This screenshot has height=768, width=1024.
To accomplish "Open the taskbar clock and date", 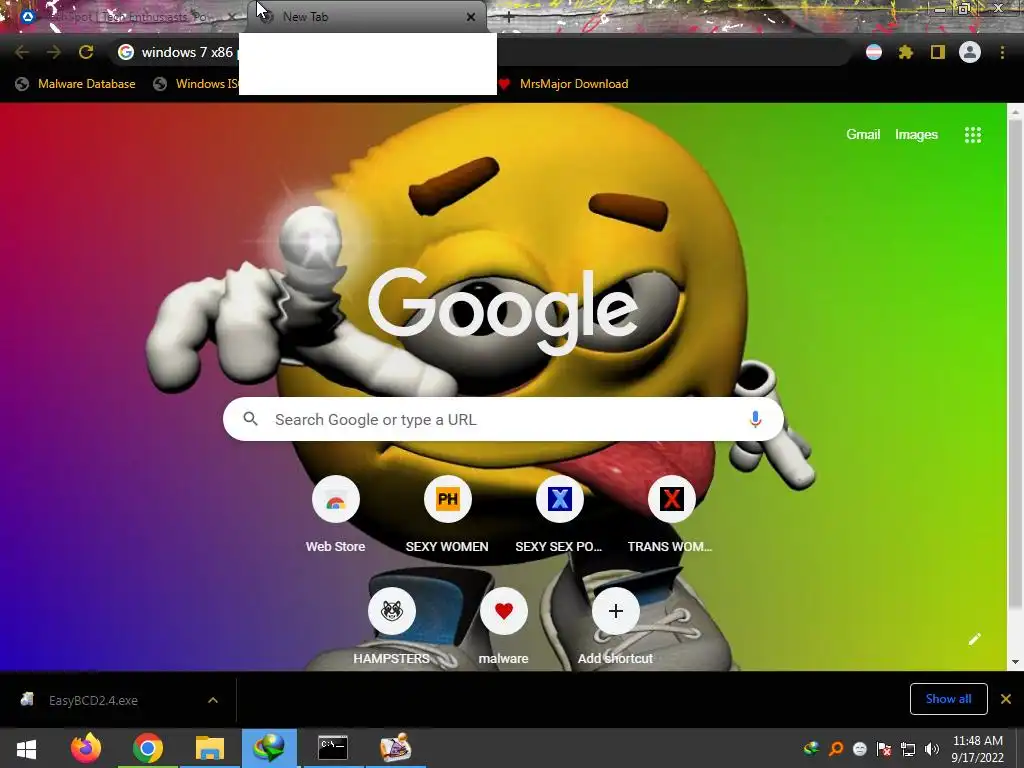I will click(x=978, y=749).
